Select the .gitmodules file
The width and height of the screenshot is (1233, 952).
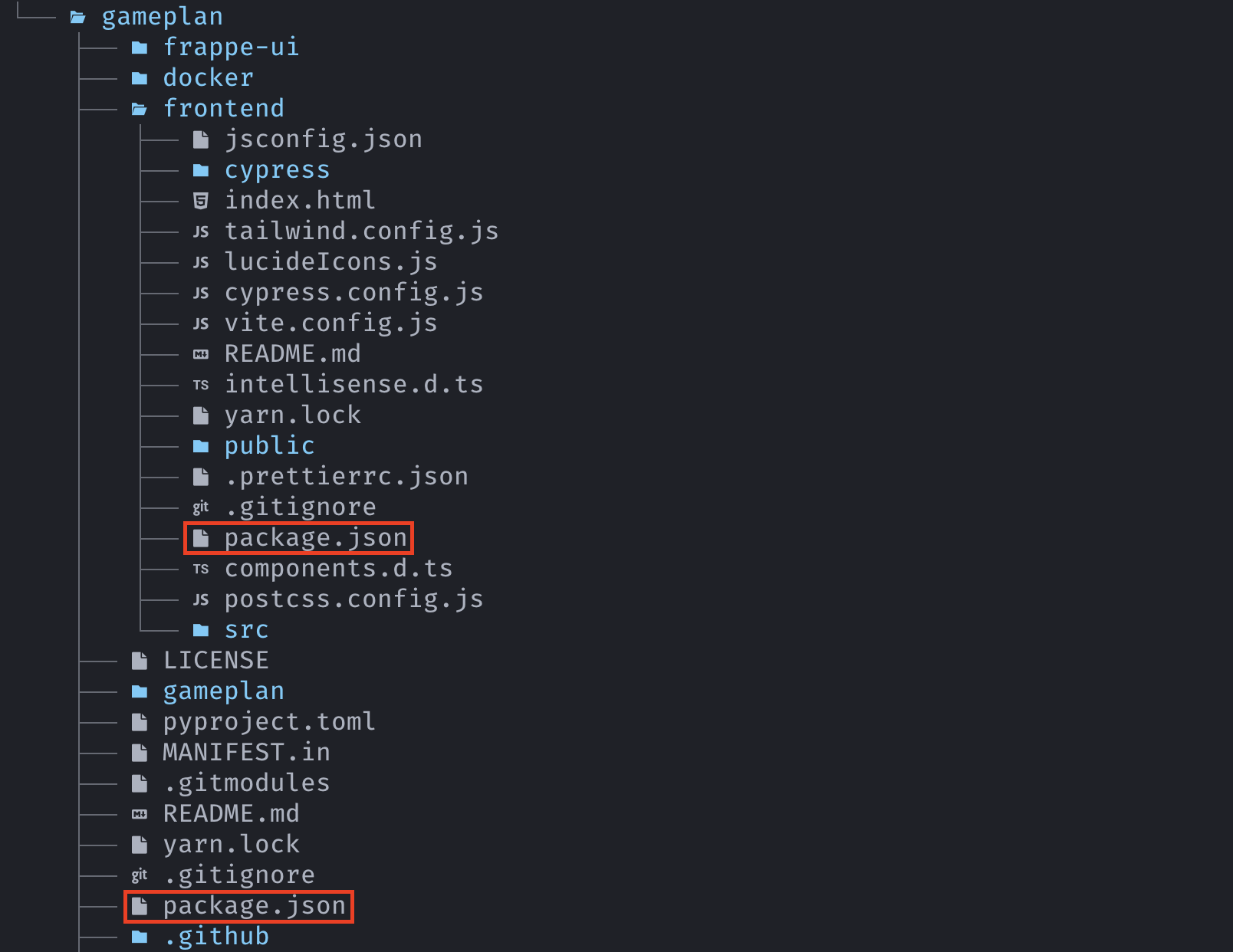246,783
